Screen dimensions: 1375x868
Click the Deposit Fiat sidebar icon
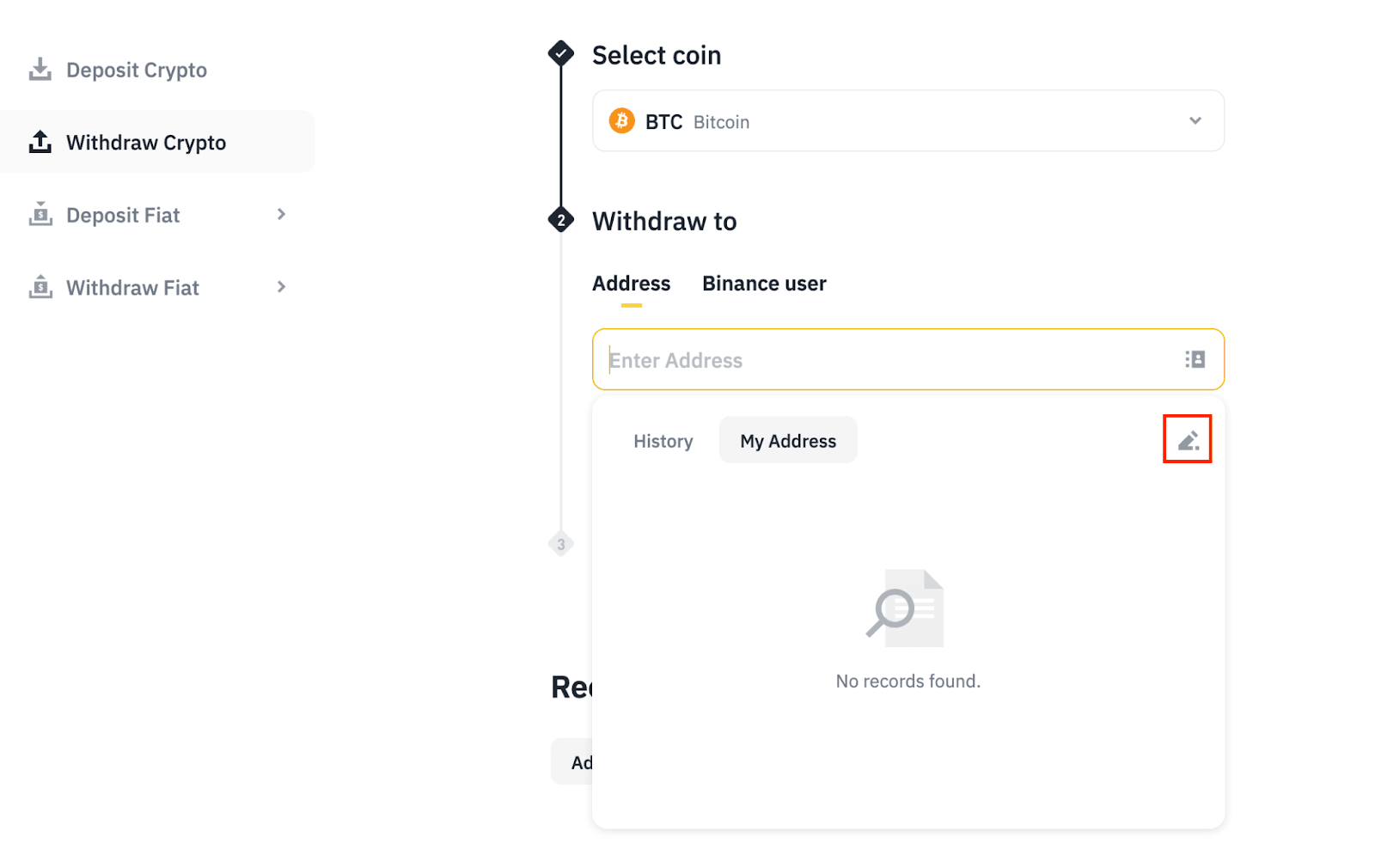[x=40, y=214]
